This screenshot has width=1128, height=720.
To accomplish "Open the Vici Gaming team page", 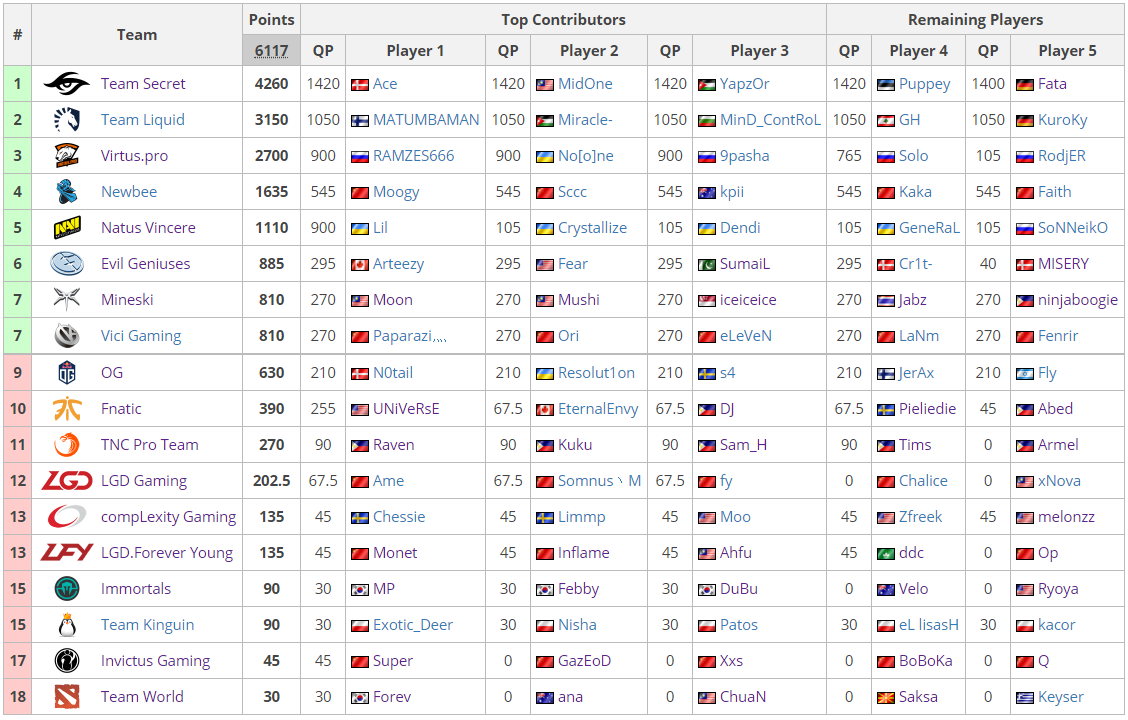I will (141, 336).
